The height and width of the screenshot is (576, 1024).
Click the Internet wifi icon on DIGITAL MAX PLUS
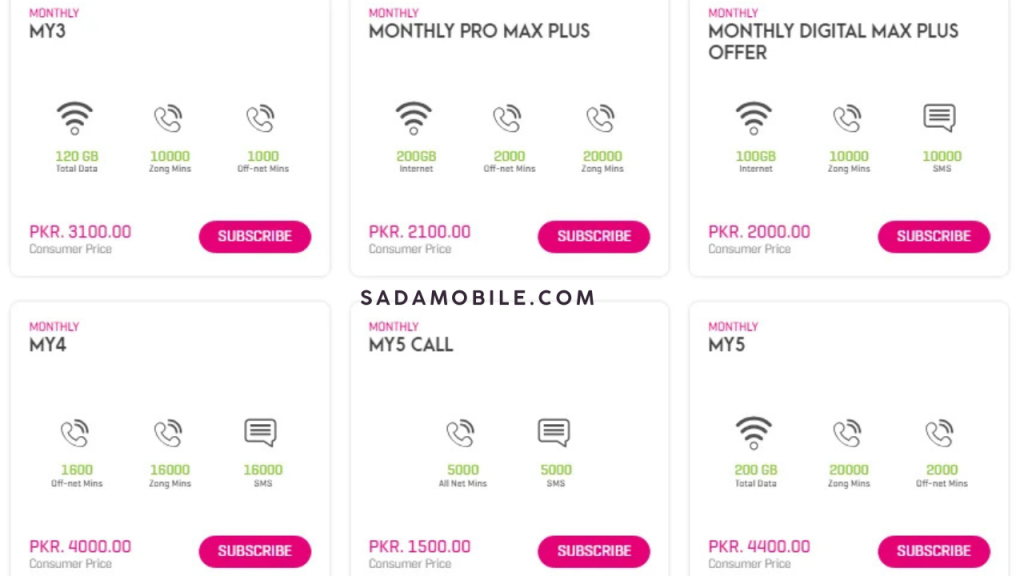754,117
